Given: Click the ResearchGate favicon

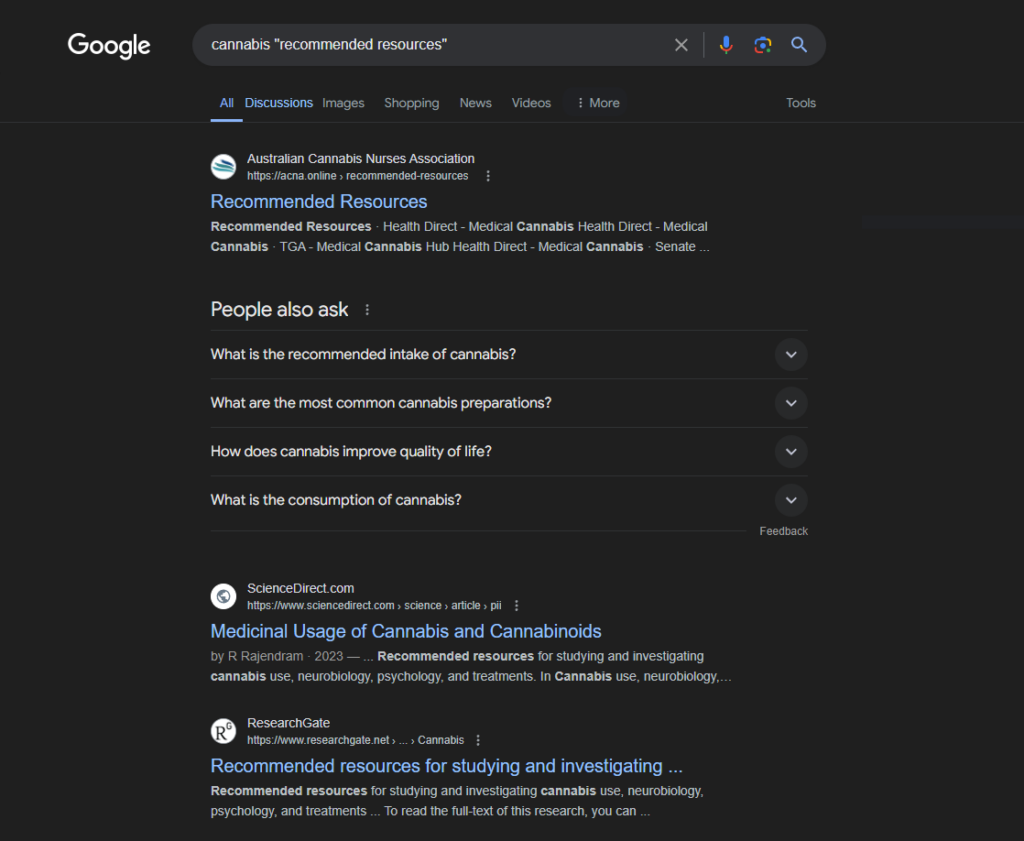Looking at the screenshot, I should pos(222,731).
